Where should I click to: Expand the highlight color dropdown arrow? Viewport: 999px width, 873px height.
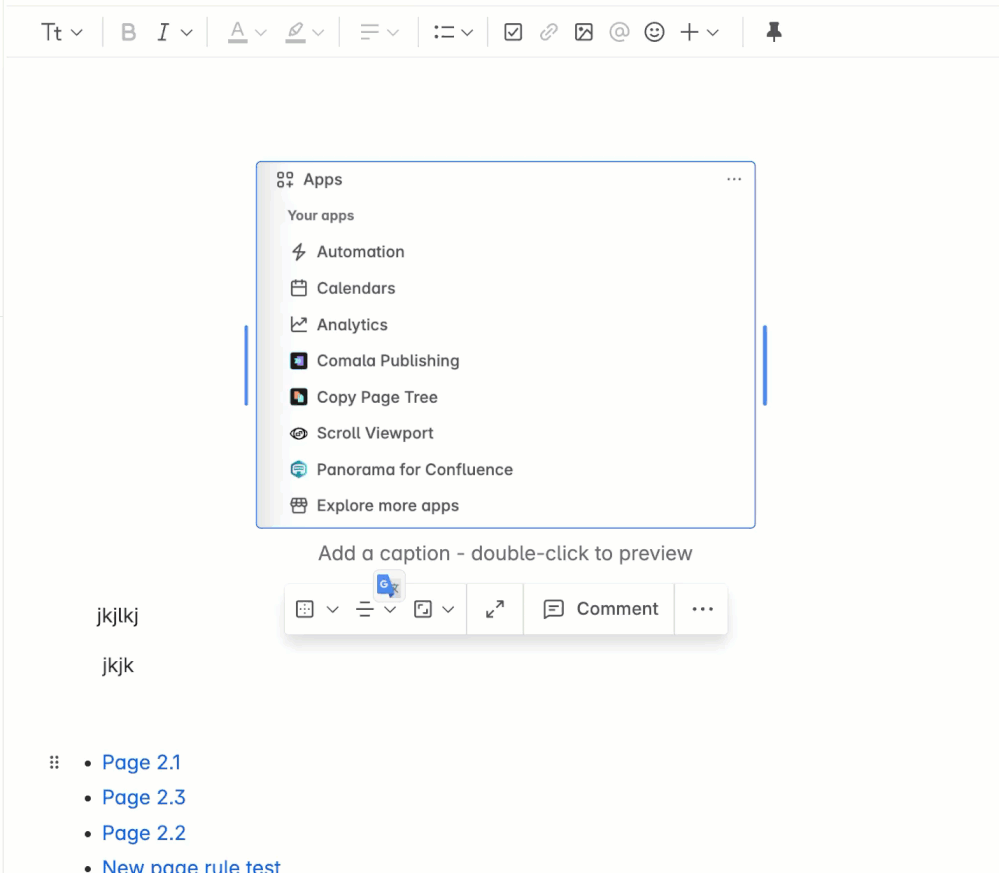(x=319, y=32)
